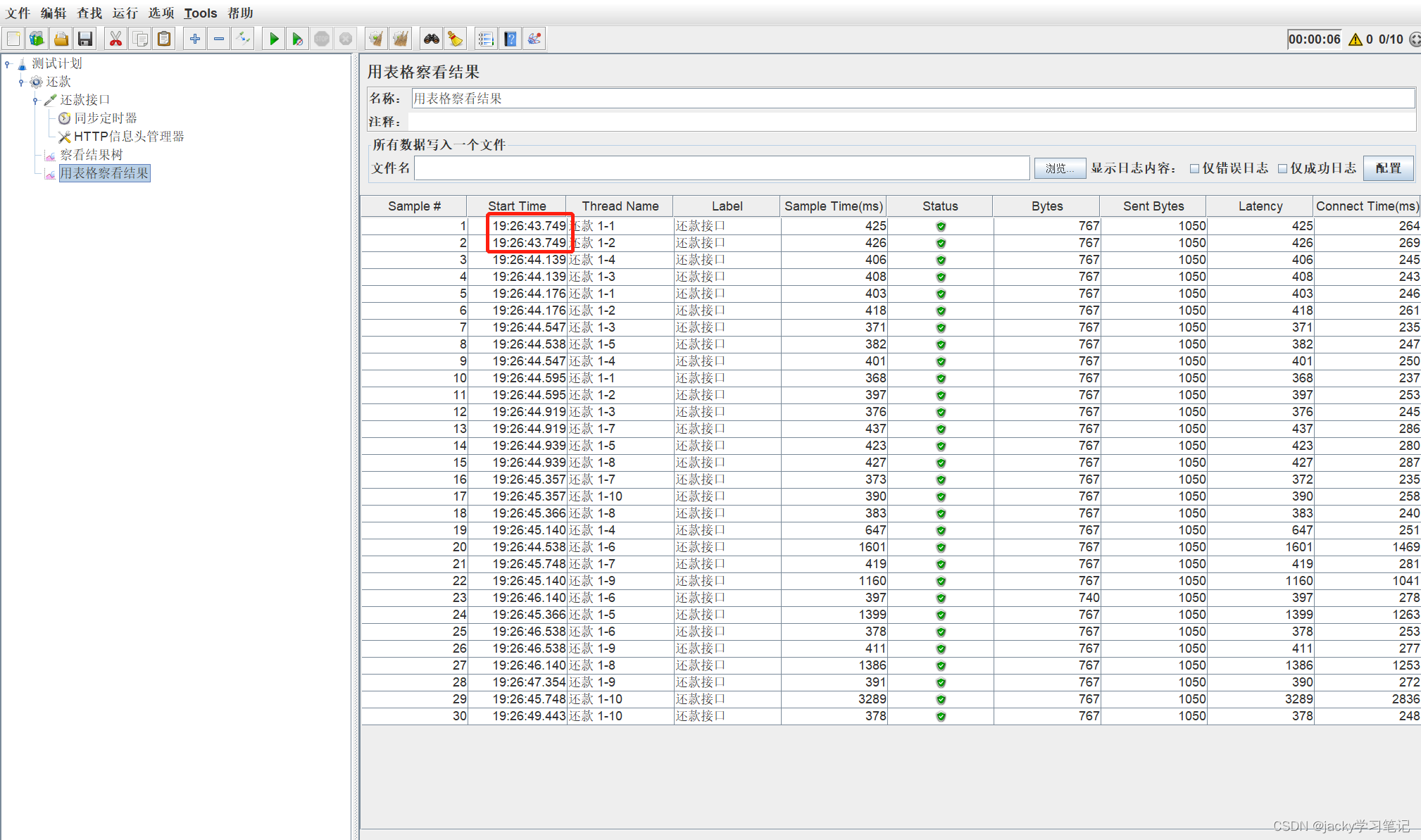Viewport: 1421px width, 840px height.
Task: Reset search with yellow broom icon
Action: pyautogui.click(x=456, y=39)
